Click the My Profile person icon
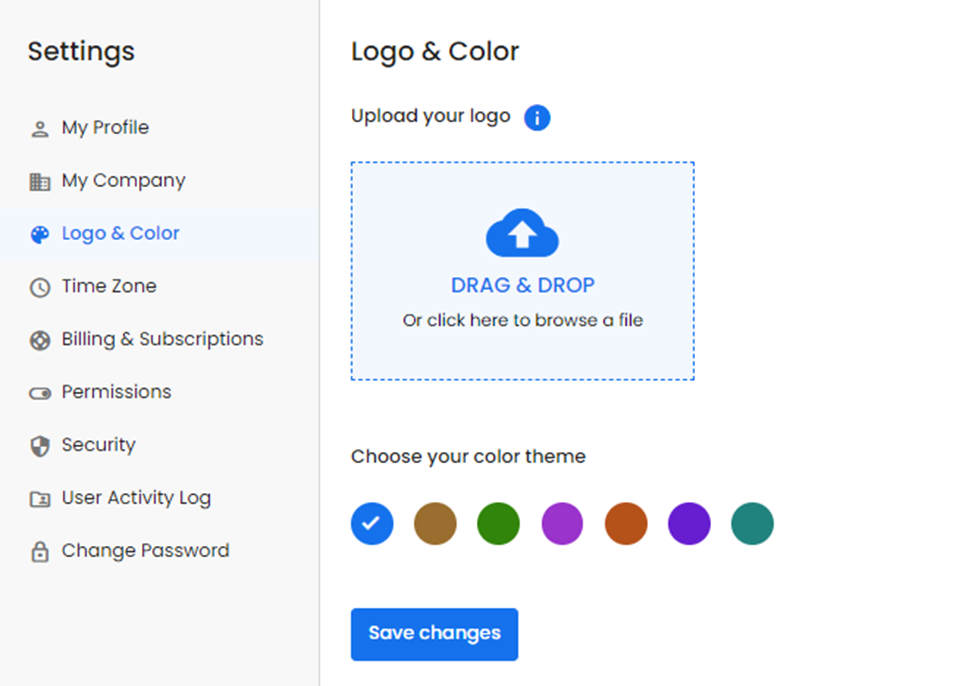Viewport: 975px width, 686px height. (40, 129)
